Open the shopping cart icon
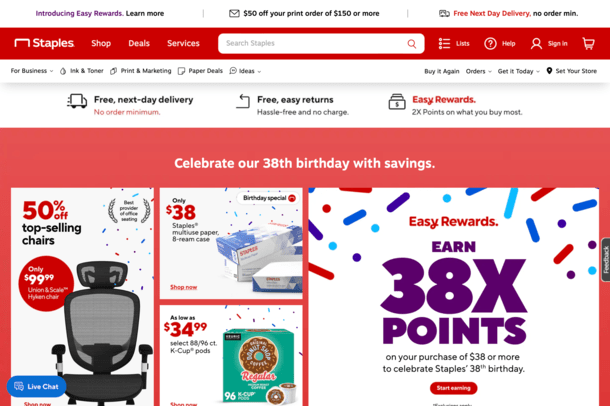 tap(588, 43)
